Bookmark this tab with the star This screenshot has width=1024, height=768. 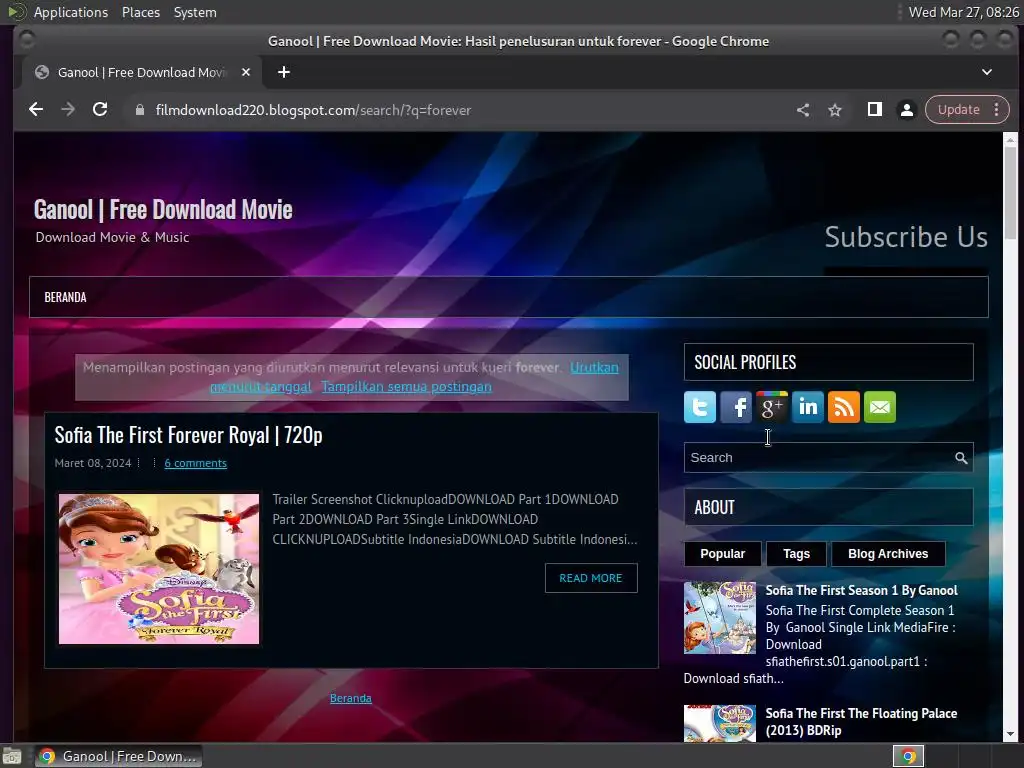point(835,110)
